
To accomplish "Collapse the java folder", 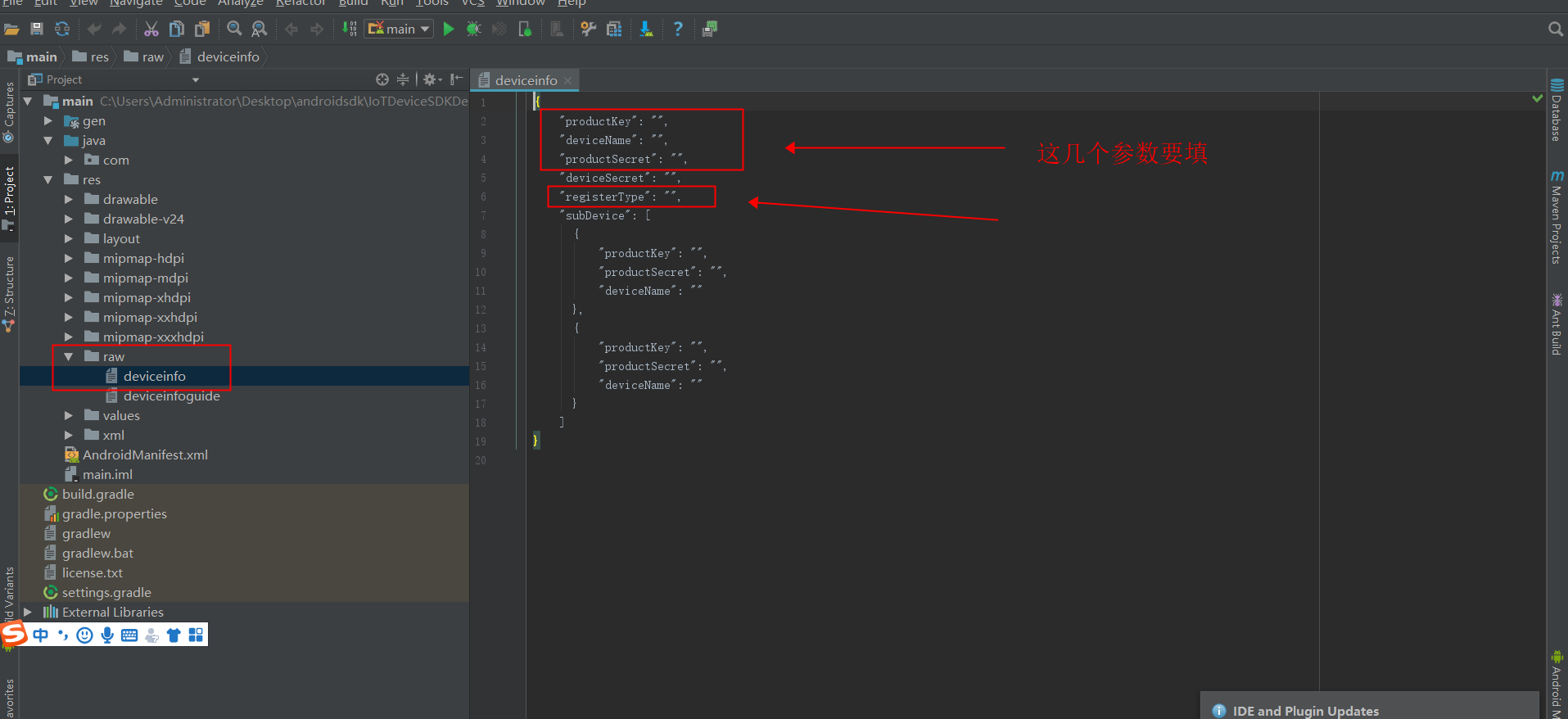I will click(x=47, y=141).
